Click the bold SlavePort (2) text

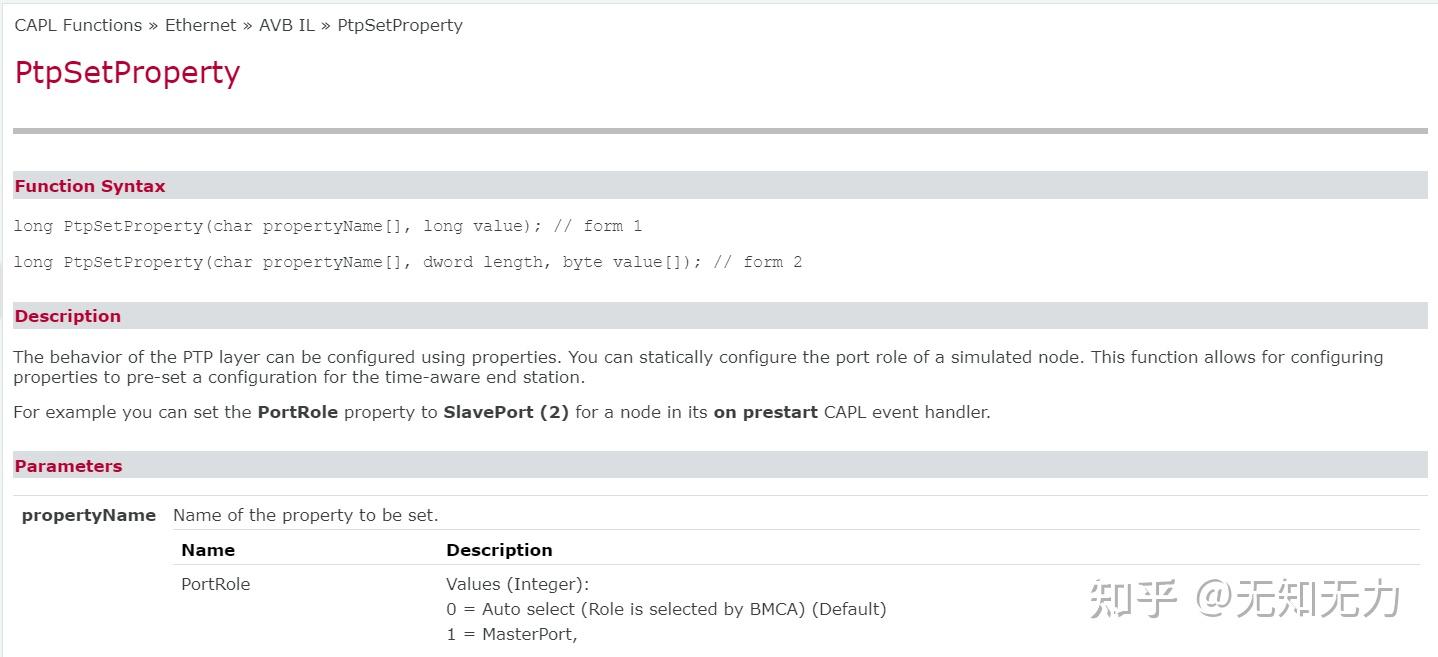[x=506, y=412]
